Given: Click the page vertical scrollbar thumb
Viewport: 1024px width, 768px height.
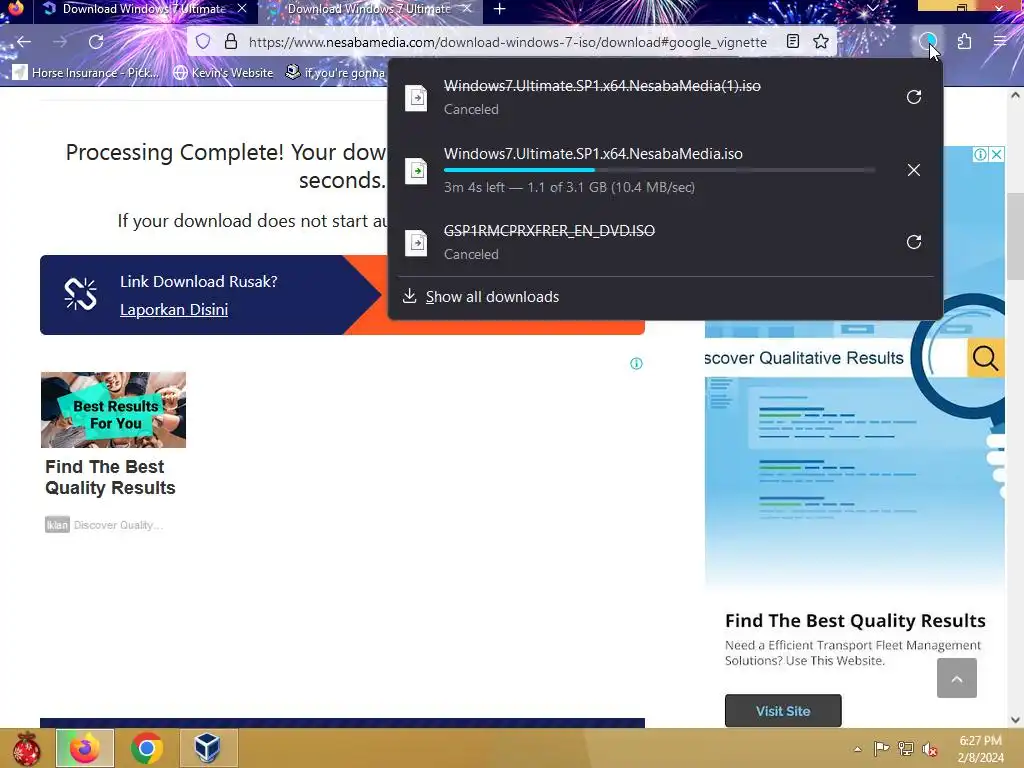Looking at the screenshot, I should coord(1015,236).
